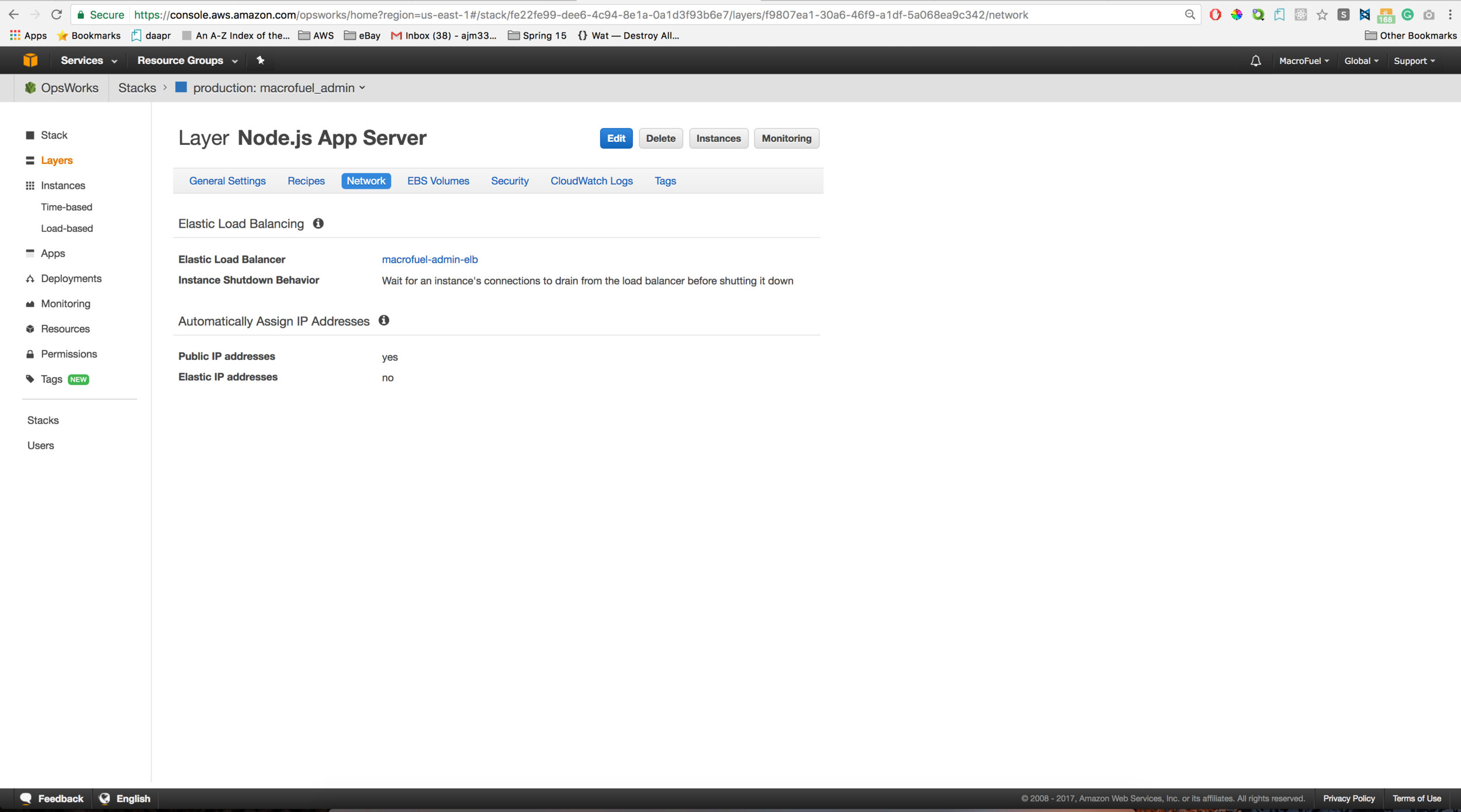Open Services dropdown menu
Screen dimensions: 1461x812
(x=89, y=60)
